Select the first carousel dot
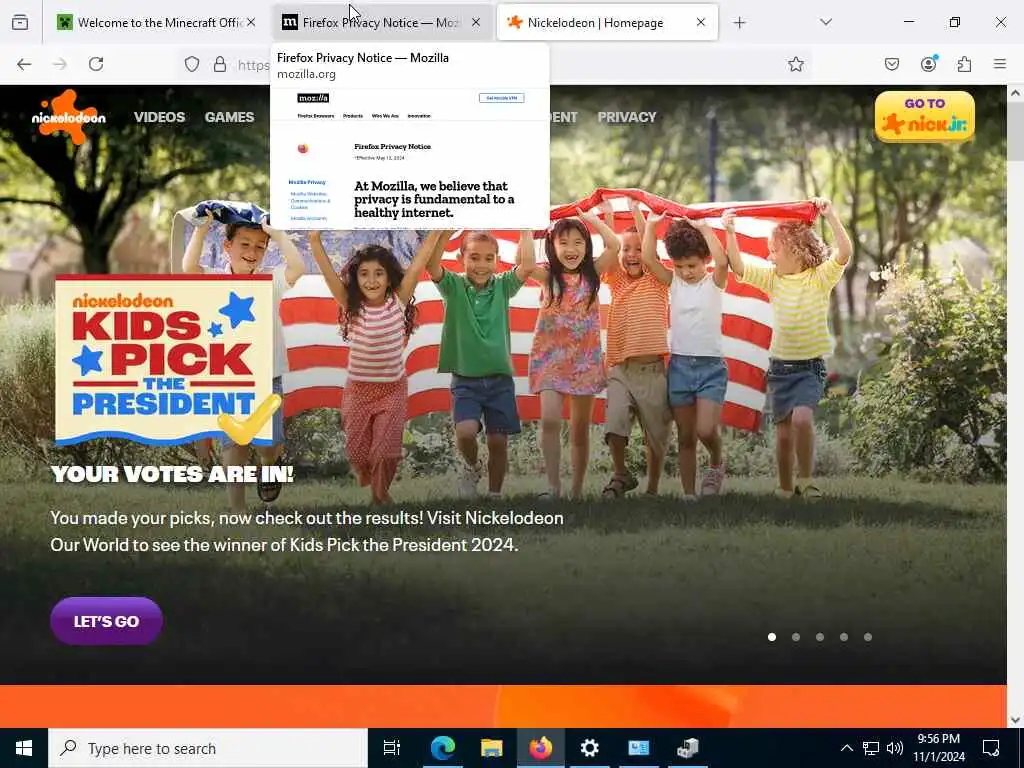Image resolution: width=1024 pixels, height=768 pixels. click(772, 637)
